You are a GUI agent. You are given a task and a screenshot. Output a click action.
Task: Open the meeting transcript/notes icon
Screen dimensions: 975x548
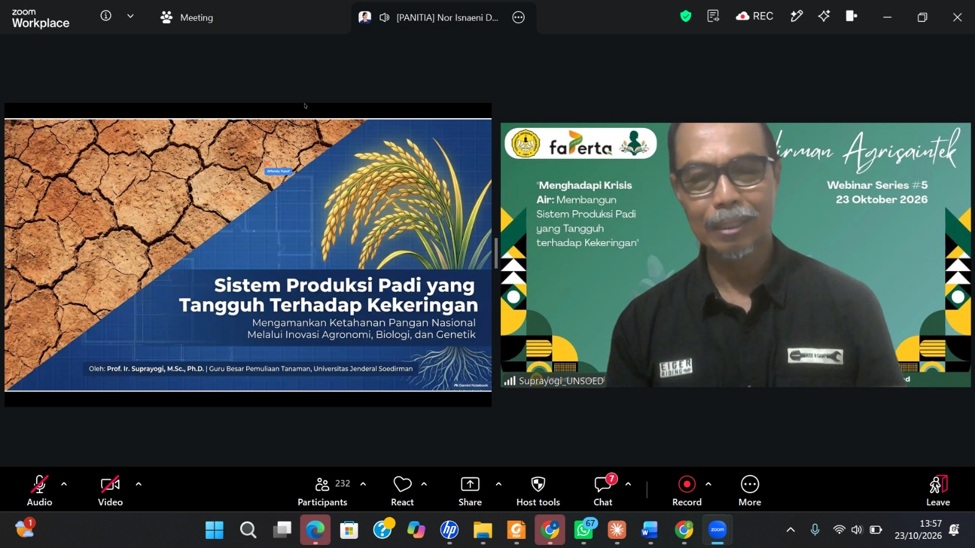(713, 17)
